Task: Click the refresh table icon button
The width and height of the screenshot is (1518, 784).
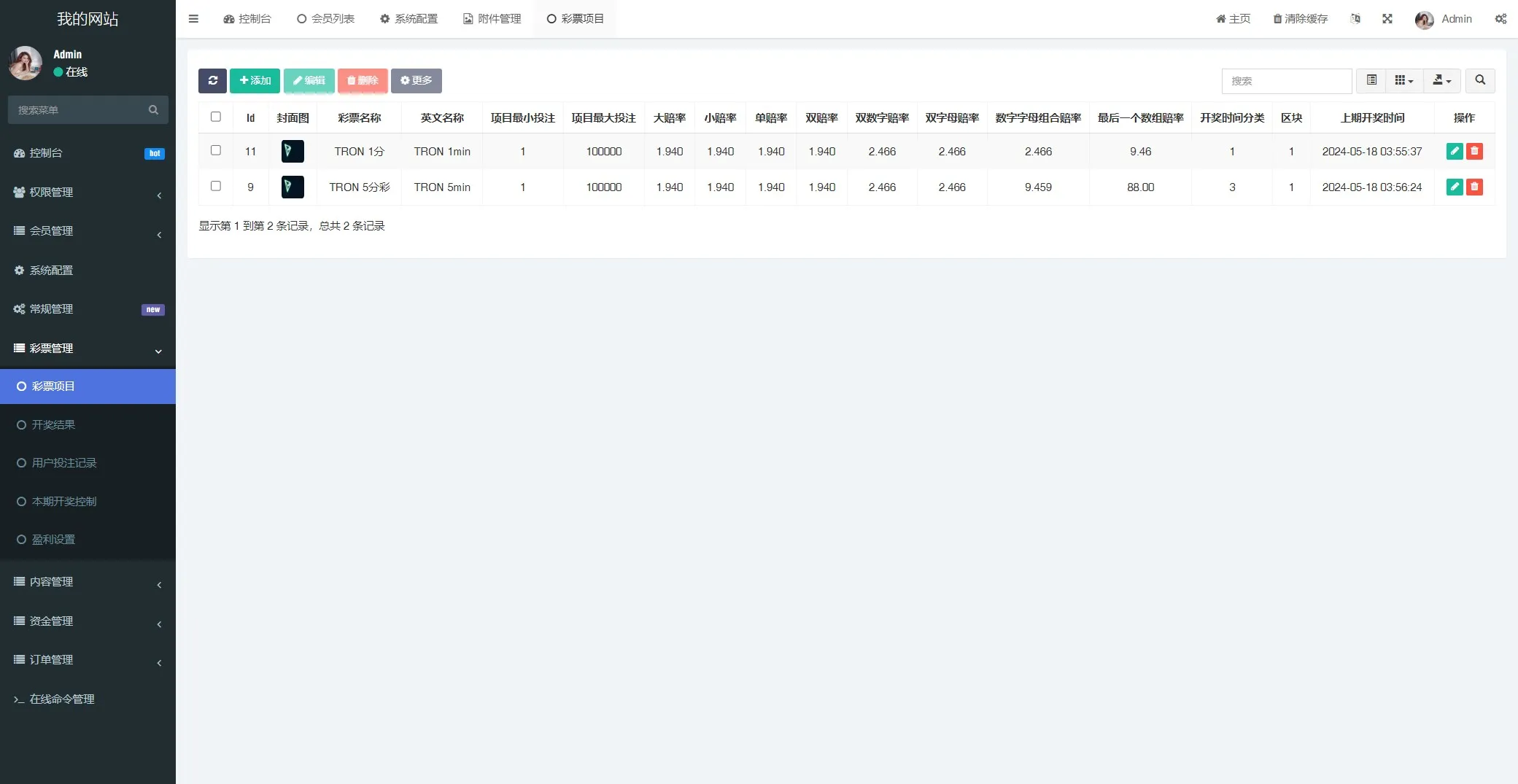Action: coord(212,80)
